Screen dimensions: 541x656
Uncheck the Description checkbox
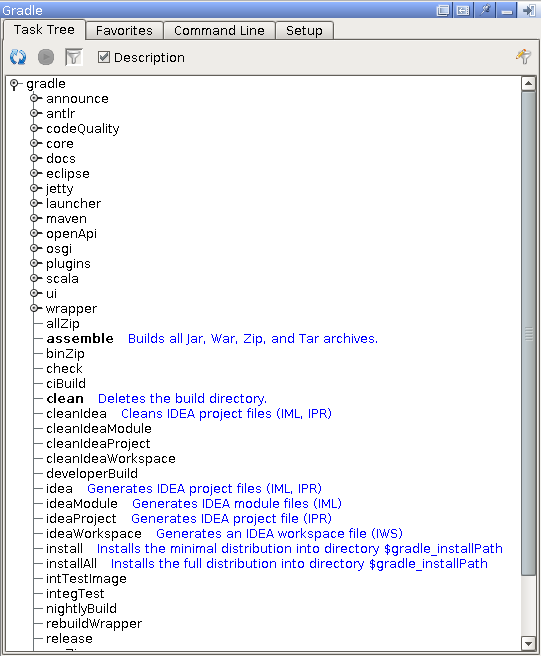pos(103,57)
